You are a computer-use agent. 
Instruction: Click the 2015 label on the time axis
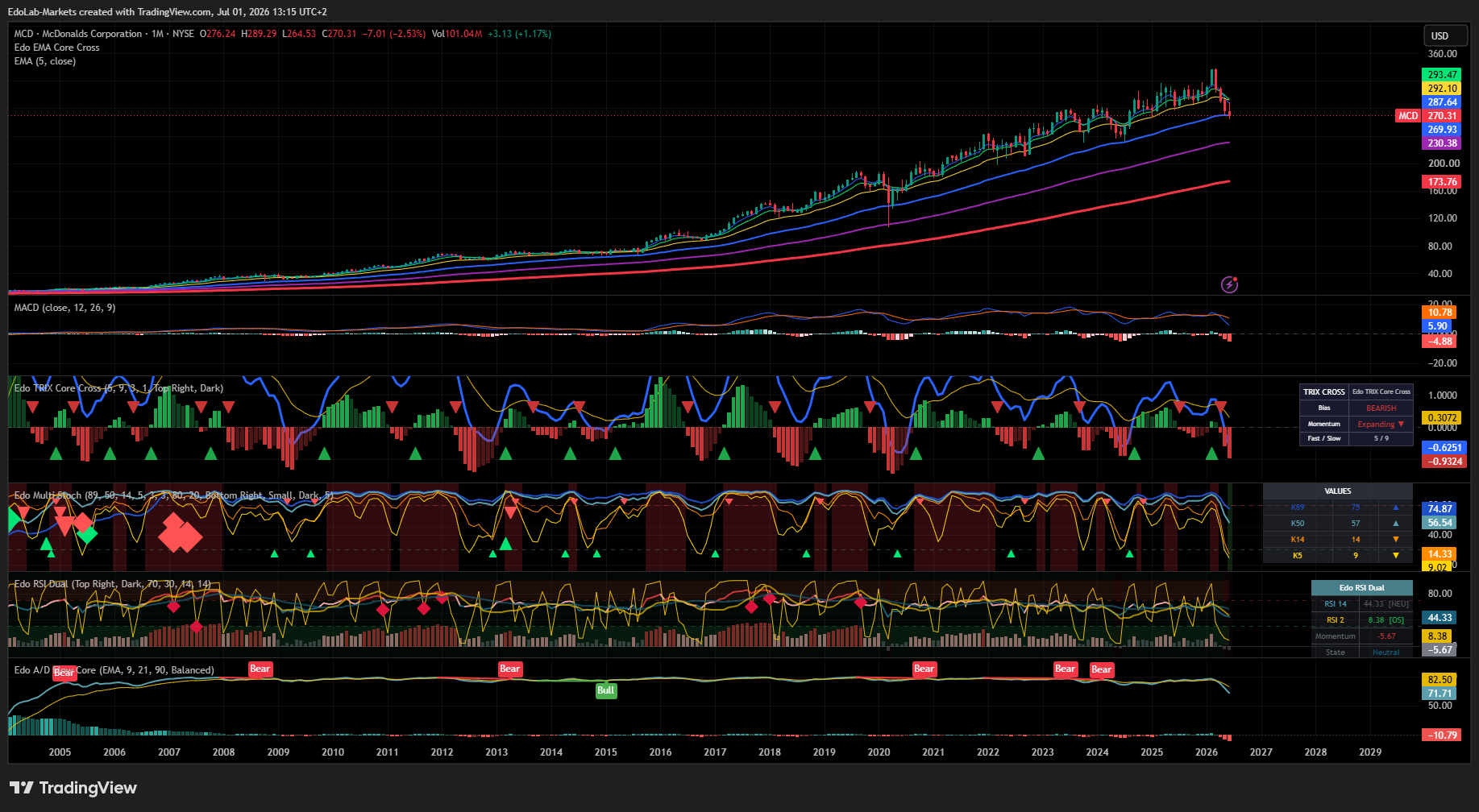coord(606,752)
